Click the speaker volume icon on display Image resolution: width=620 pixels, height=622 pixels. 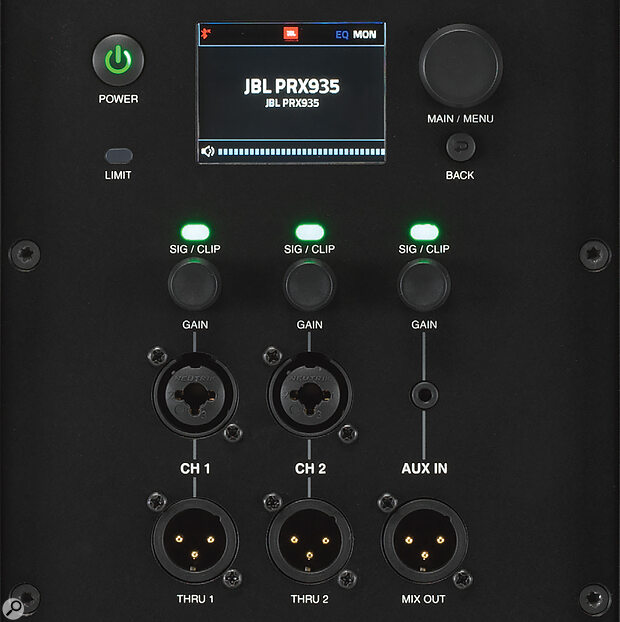pos(207,151)
